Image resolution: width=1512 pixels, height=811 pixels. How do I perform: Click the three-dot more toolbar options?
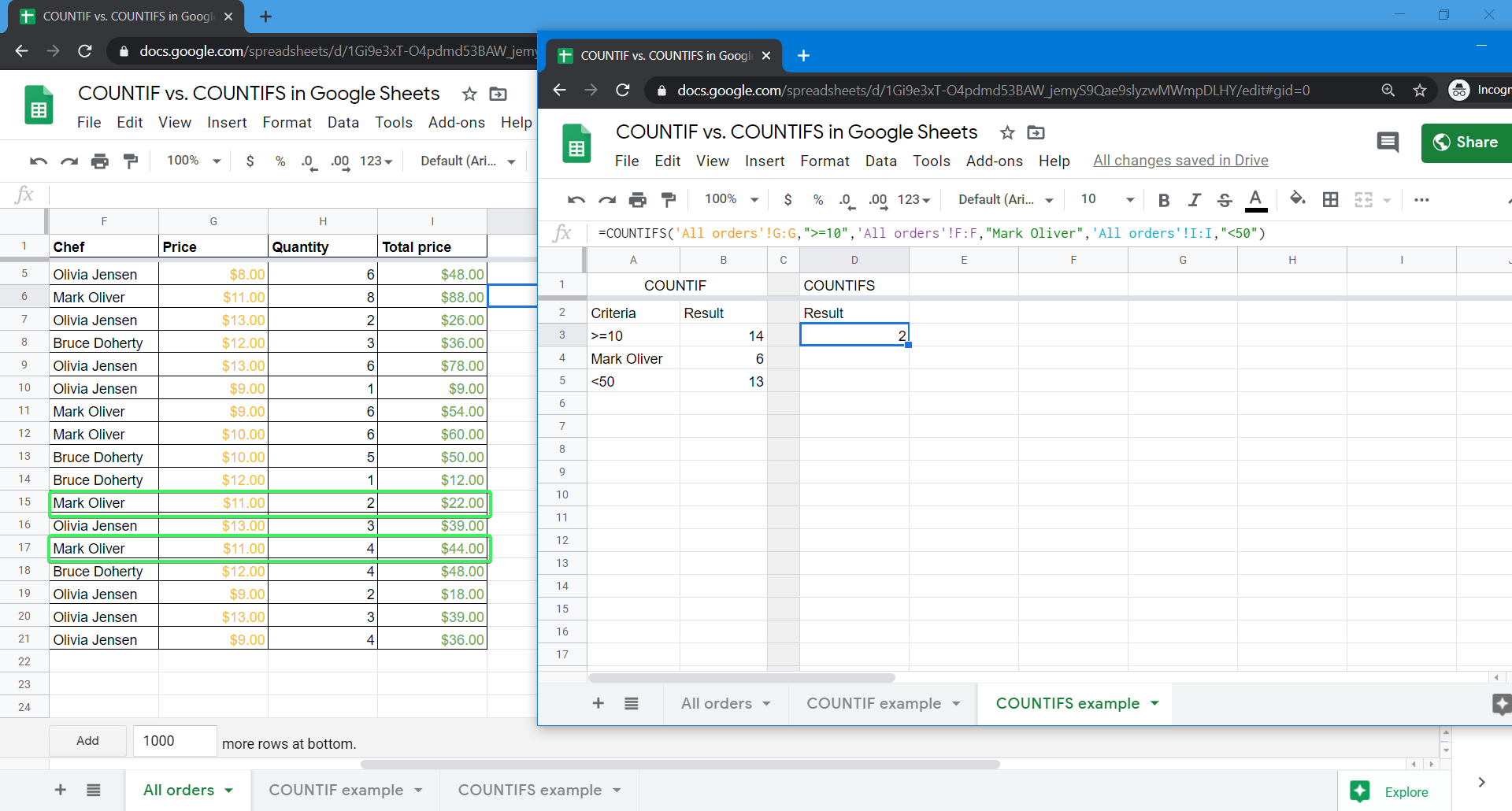click(1421, 200)
